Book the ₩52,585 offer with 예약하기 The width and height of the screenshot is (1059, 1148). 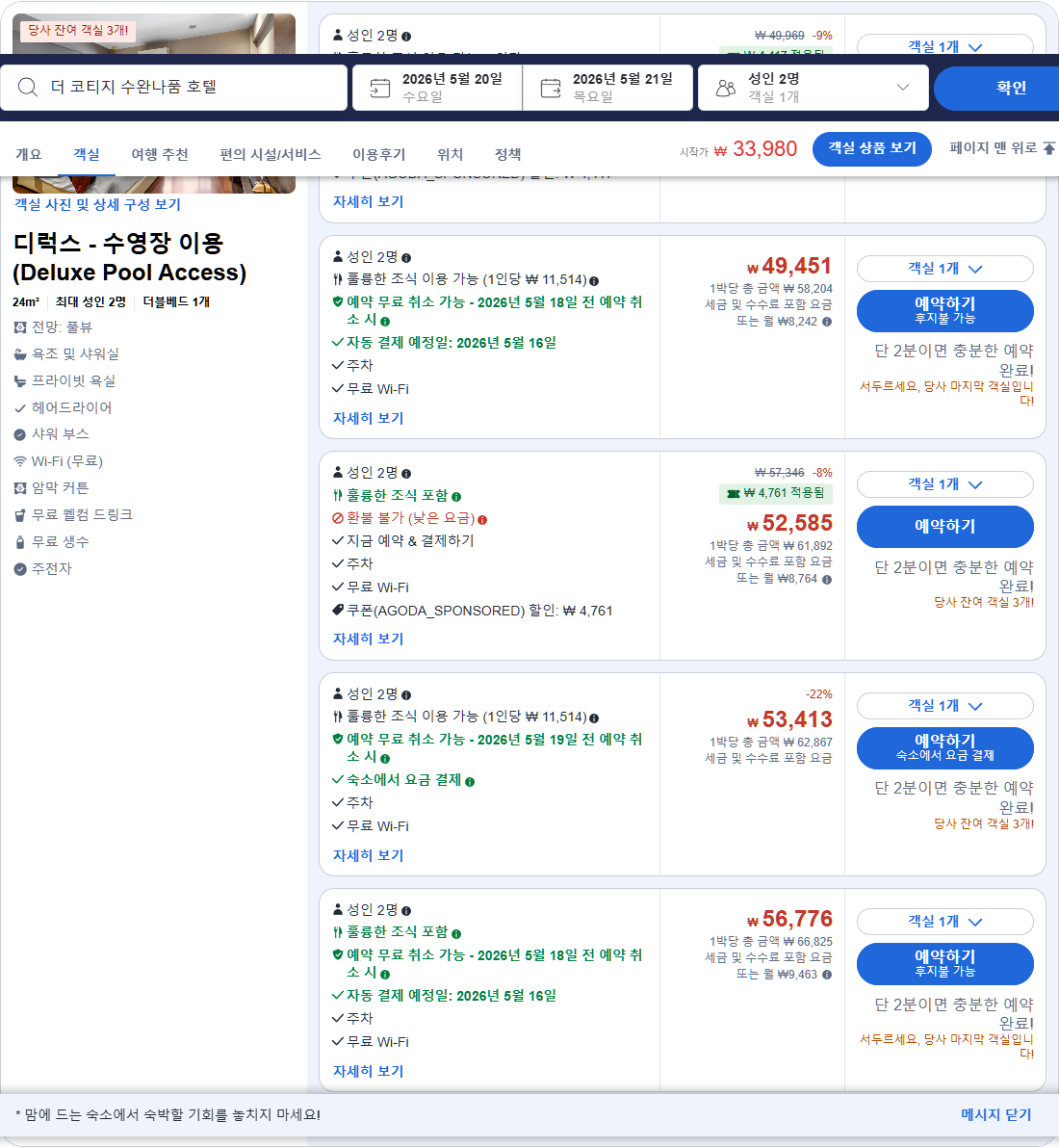pyautogui.click(x=944, y=527)
